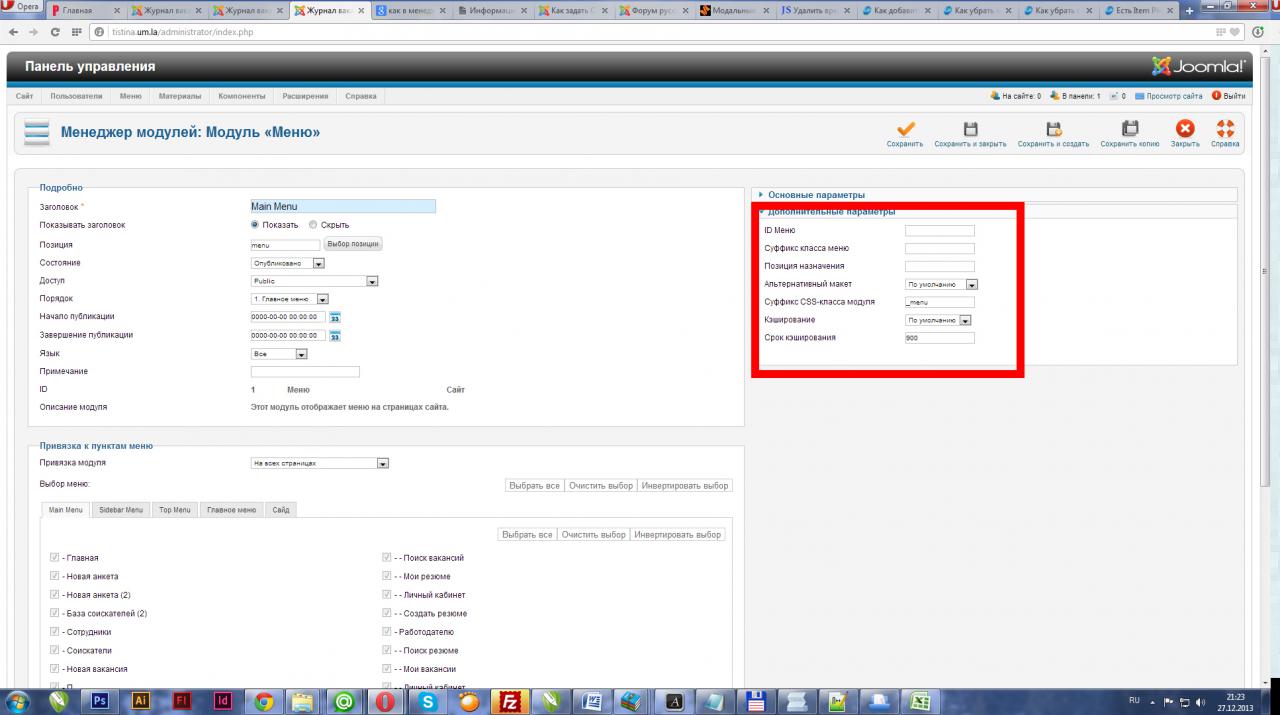Launch Photoshop from the Windows taskbar

click(x=100, y=701)
